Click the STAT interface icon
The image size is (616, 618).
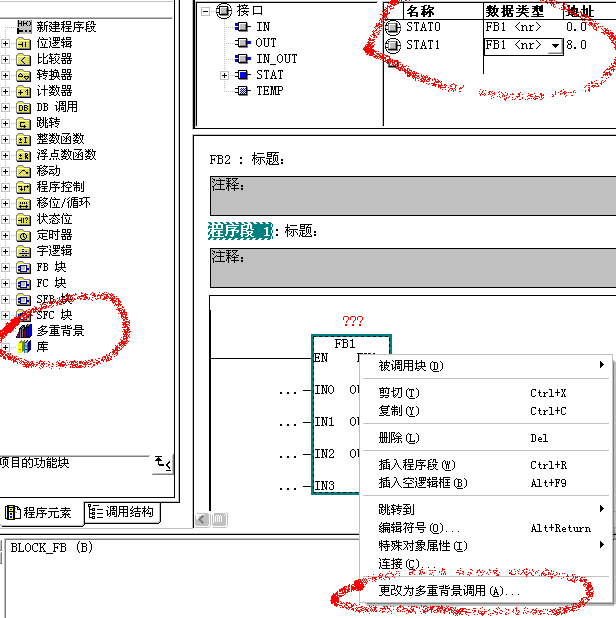click(242, 74)
